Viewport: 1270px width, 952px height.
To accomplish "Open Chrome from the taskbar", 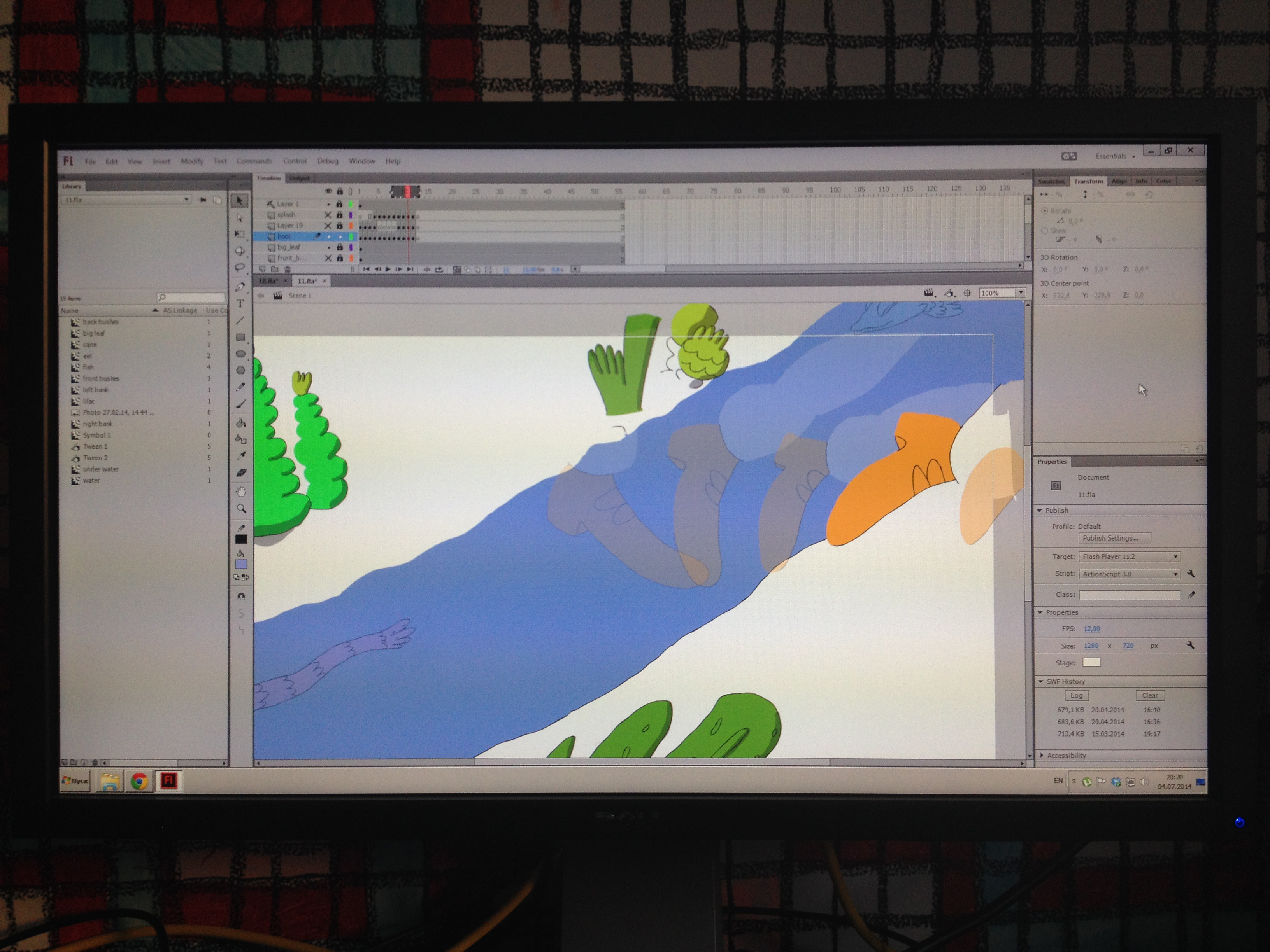I will click(x=139, y=781).
